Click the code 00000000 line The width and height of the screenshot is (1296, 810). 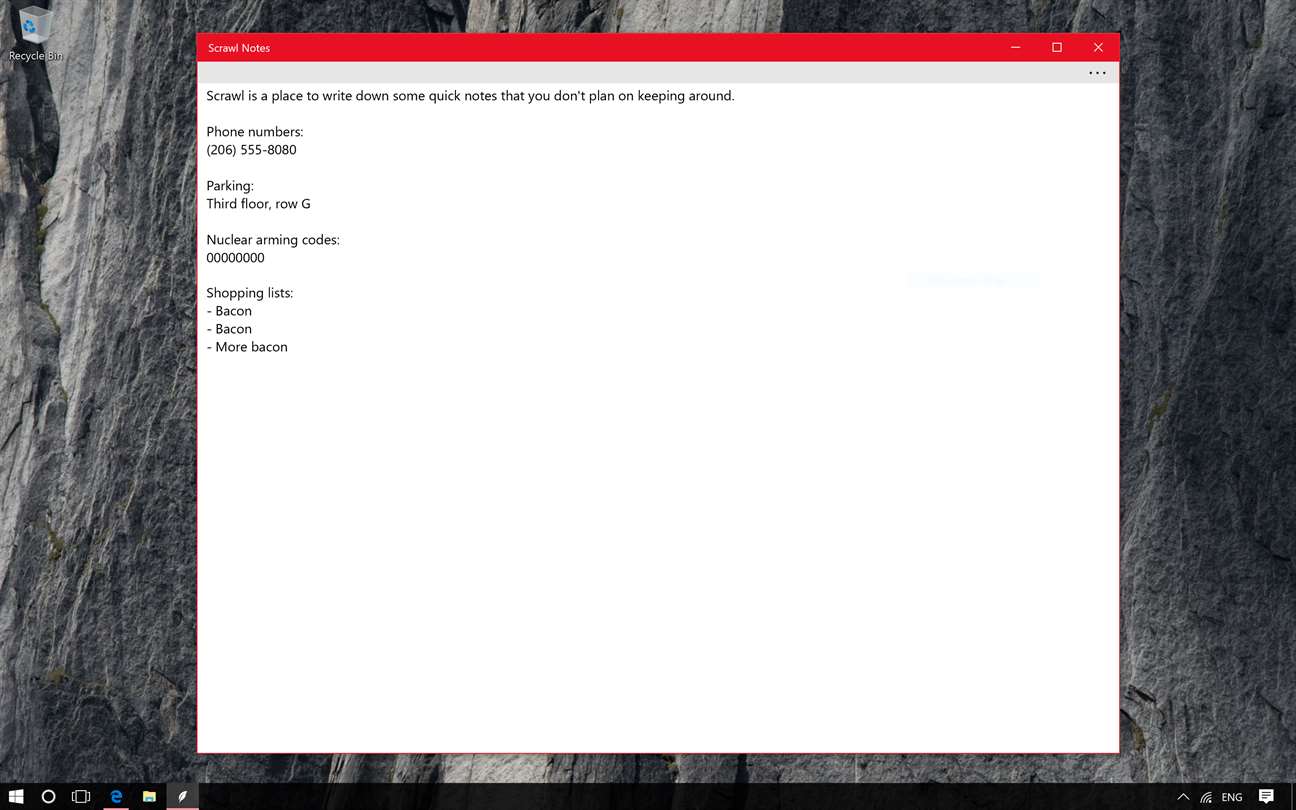coord(235,258)
